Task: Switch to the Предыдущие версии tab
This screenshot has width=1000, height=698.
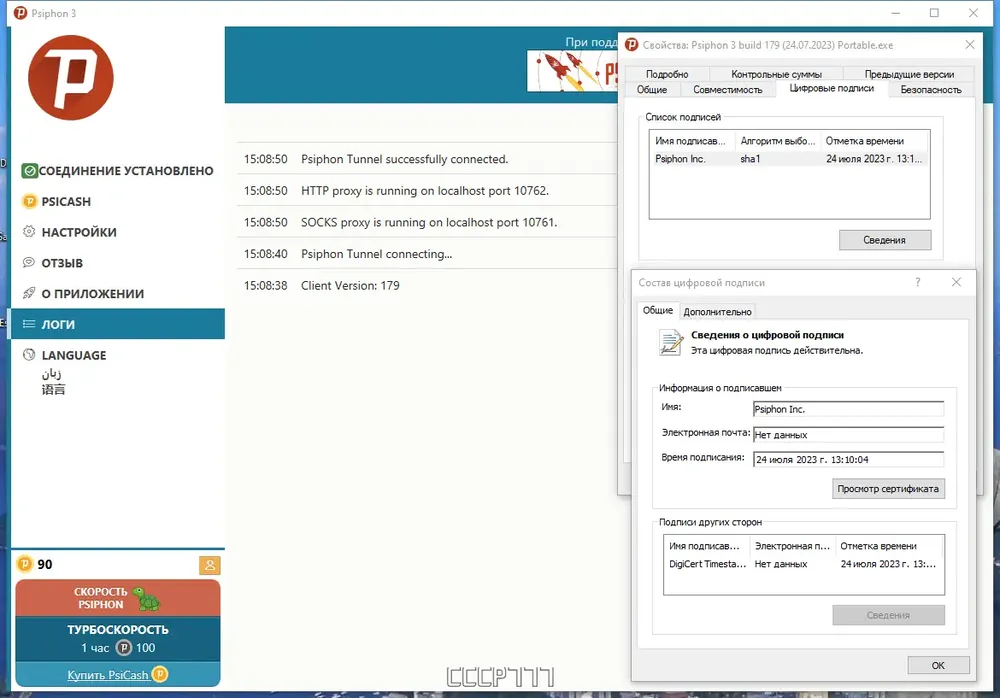Action: [909, 74]
